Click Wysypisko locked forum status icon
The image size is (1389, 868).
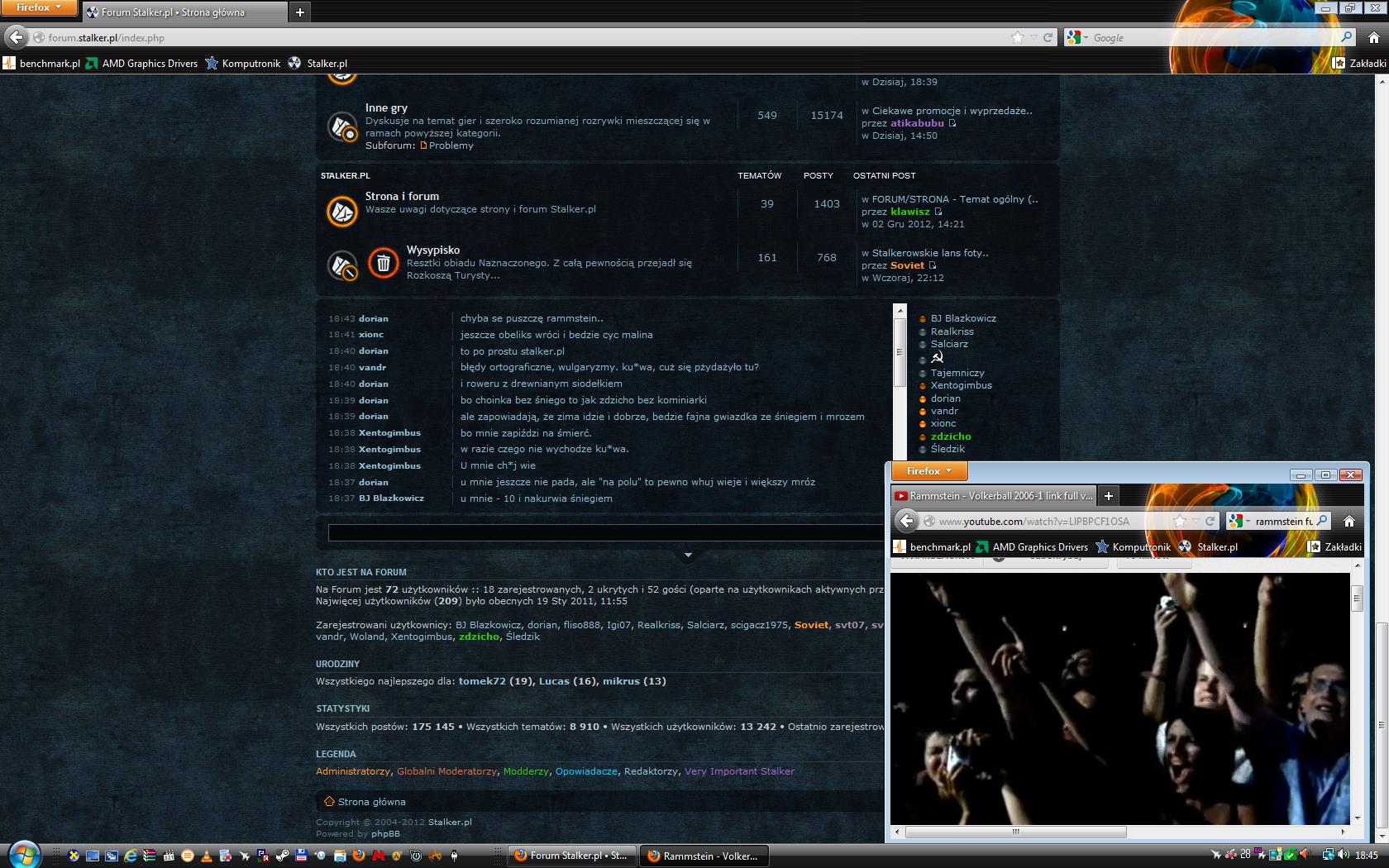tap(342, 265)
